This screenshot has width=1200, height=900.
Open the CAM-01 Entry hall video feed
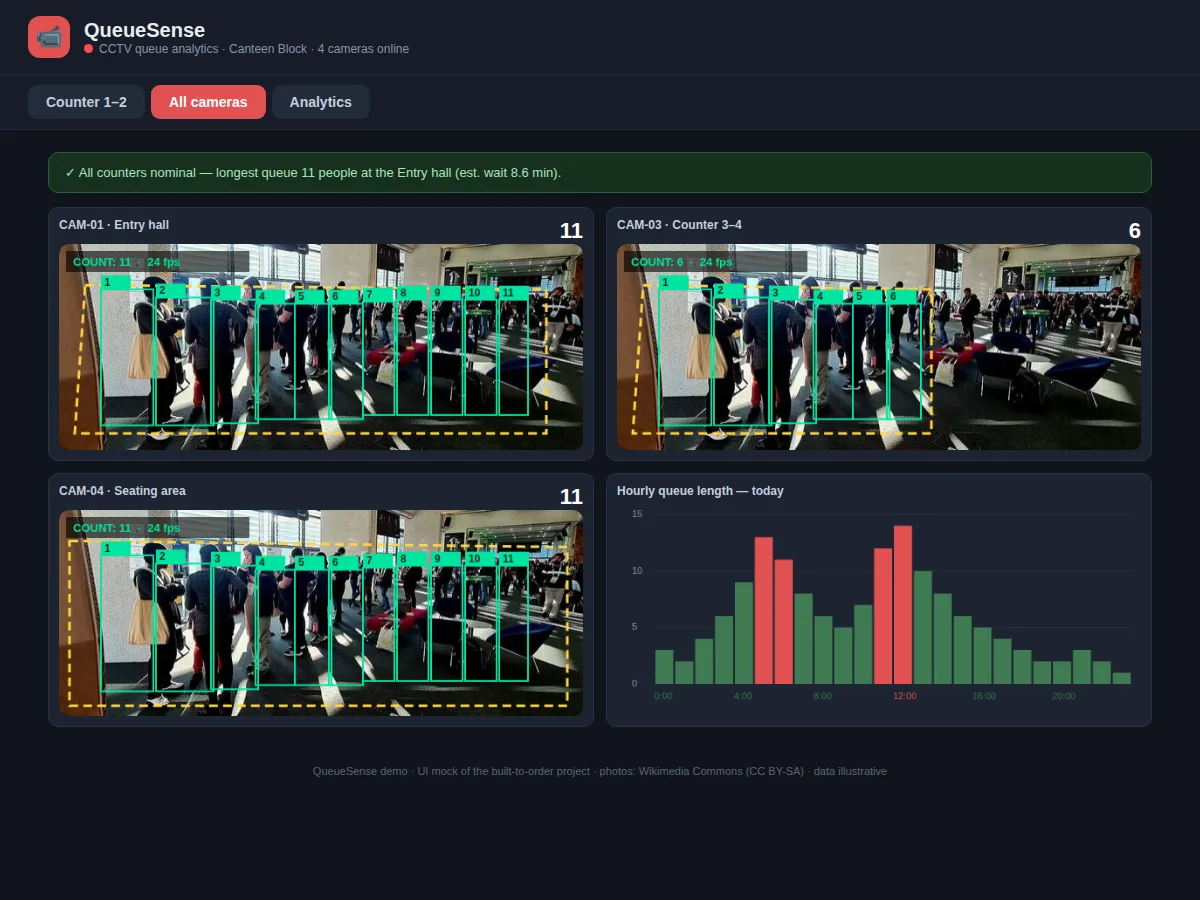[321, 347]
